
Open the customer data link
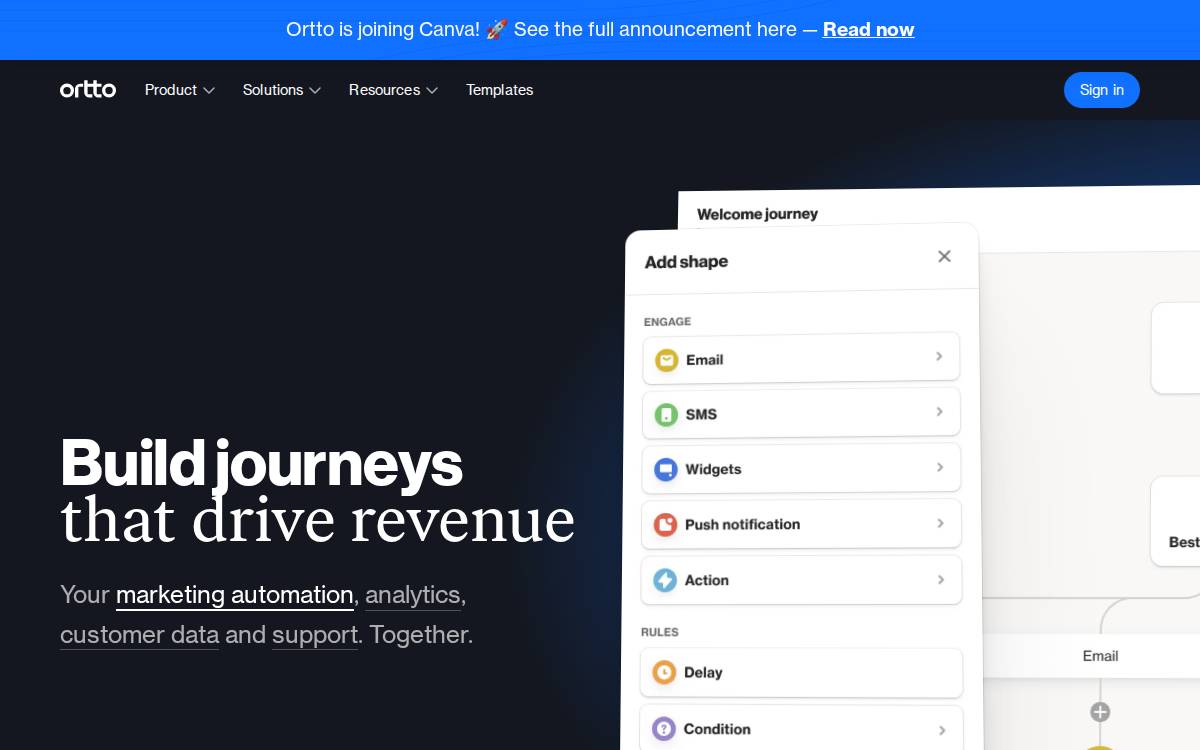coord(139,635)
